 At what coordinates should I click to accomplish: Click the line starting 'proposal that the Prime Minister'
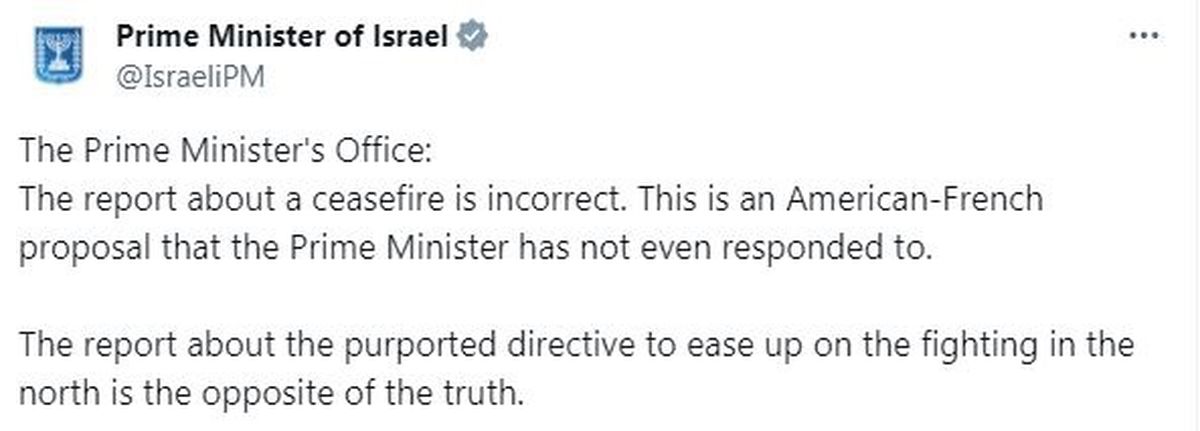(x=476, y=248)
